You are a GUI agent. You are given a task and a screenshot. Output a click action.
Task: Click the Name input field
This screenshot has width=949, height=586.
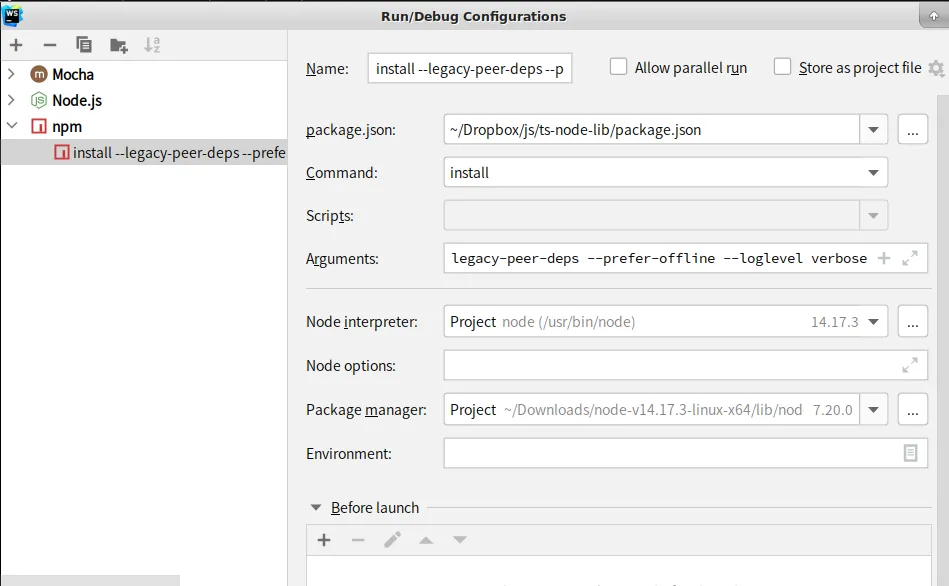[x=470, y=69]
